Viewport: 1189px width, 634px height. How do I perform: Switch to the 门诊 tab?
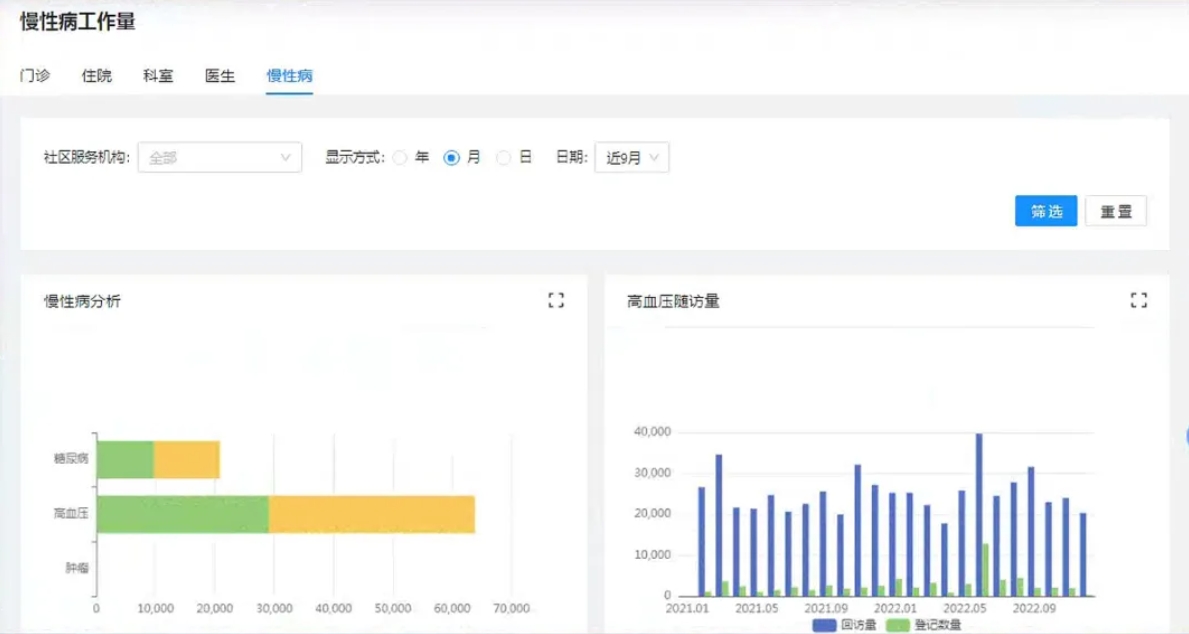35,76
